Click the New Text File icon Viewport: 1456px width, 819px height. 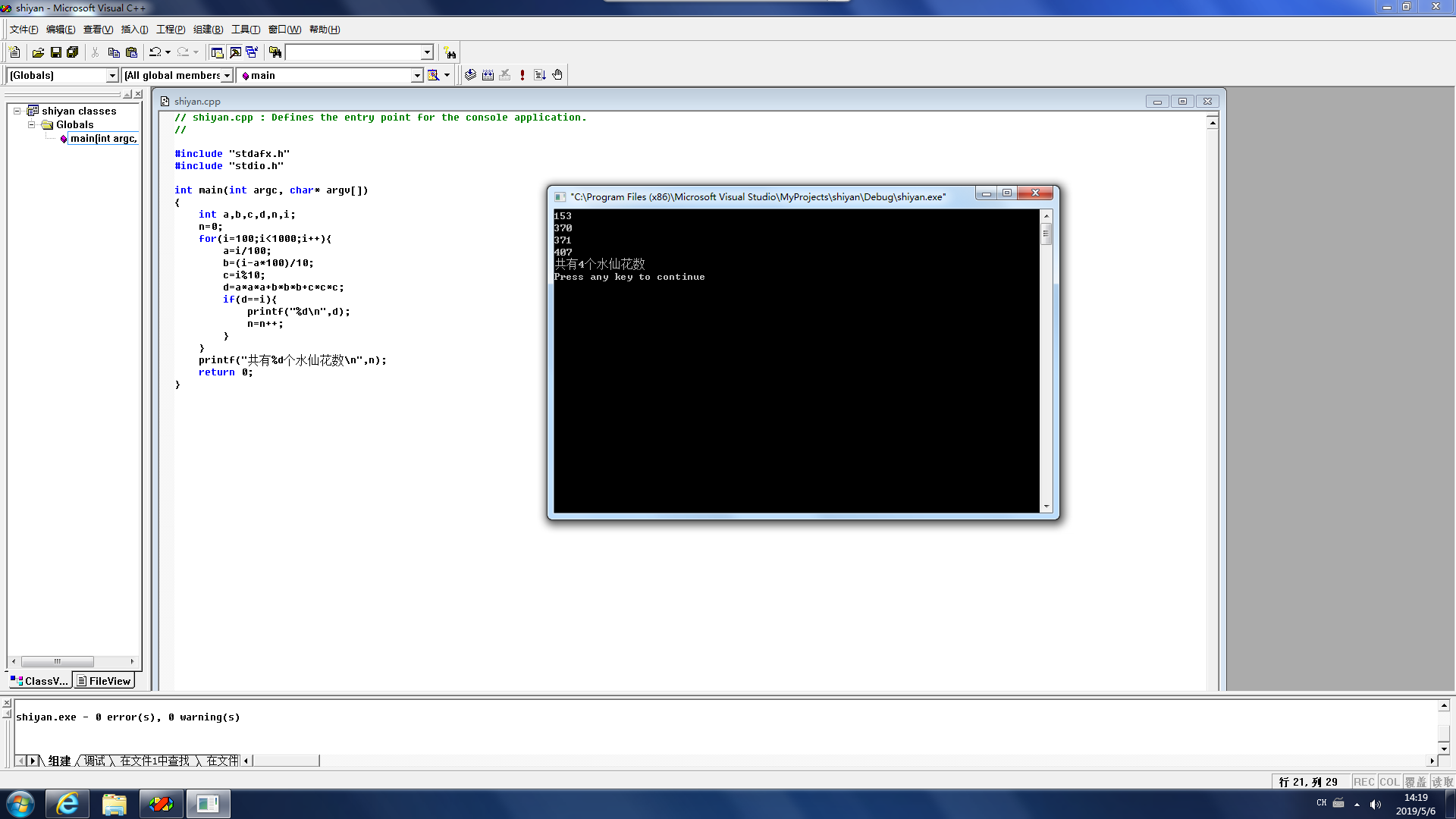pyautogui.click(x=14, y=52)
